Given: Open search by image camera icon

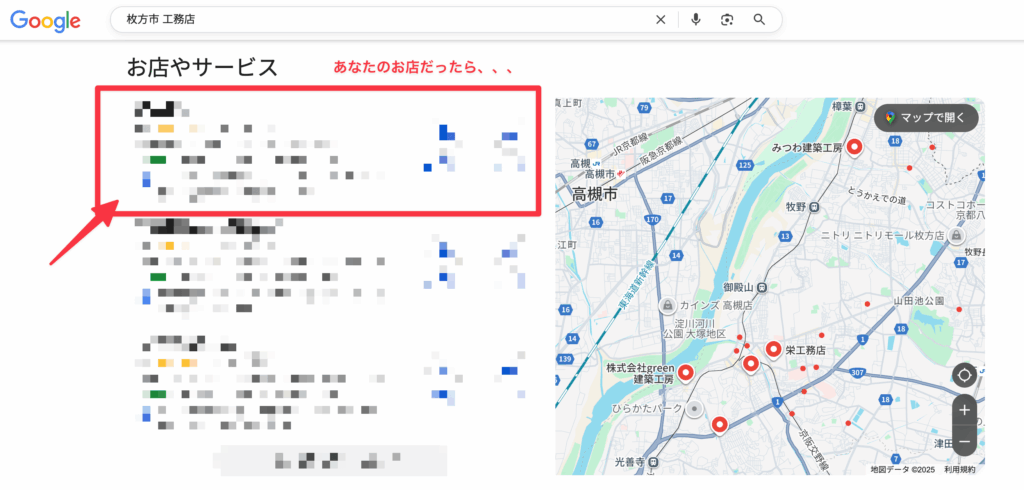Looking at the screenshot, I should point(727,20).
